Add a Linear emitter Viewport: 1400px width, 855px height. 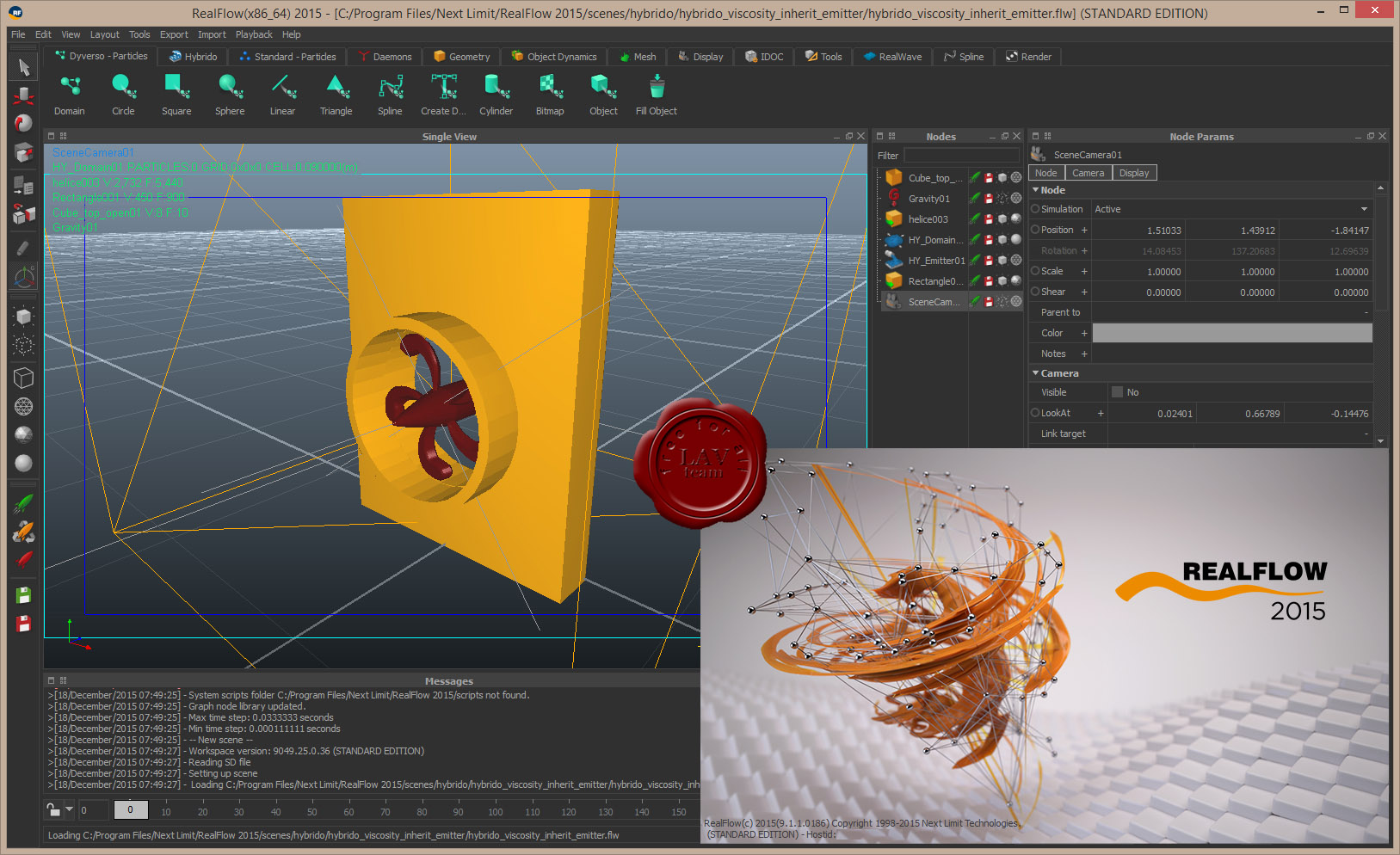282,95
